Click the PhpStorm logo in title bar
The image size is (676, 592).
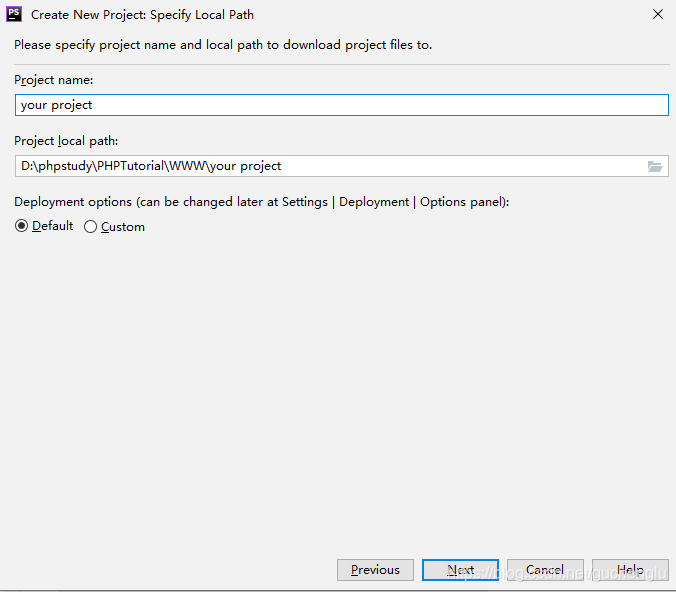coord(14,14)
